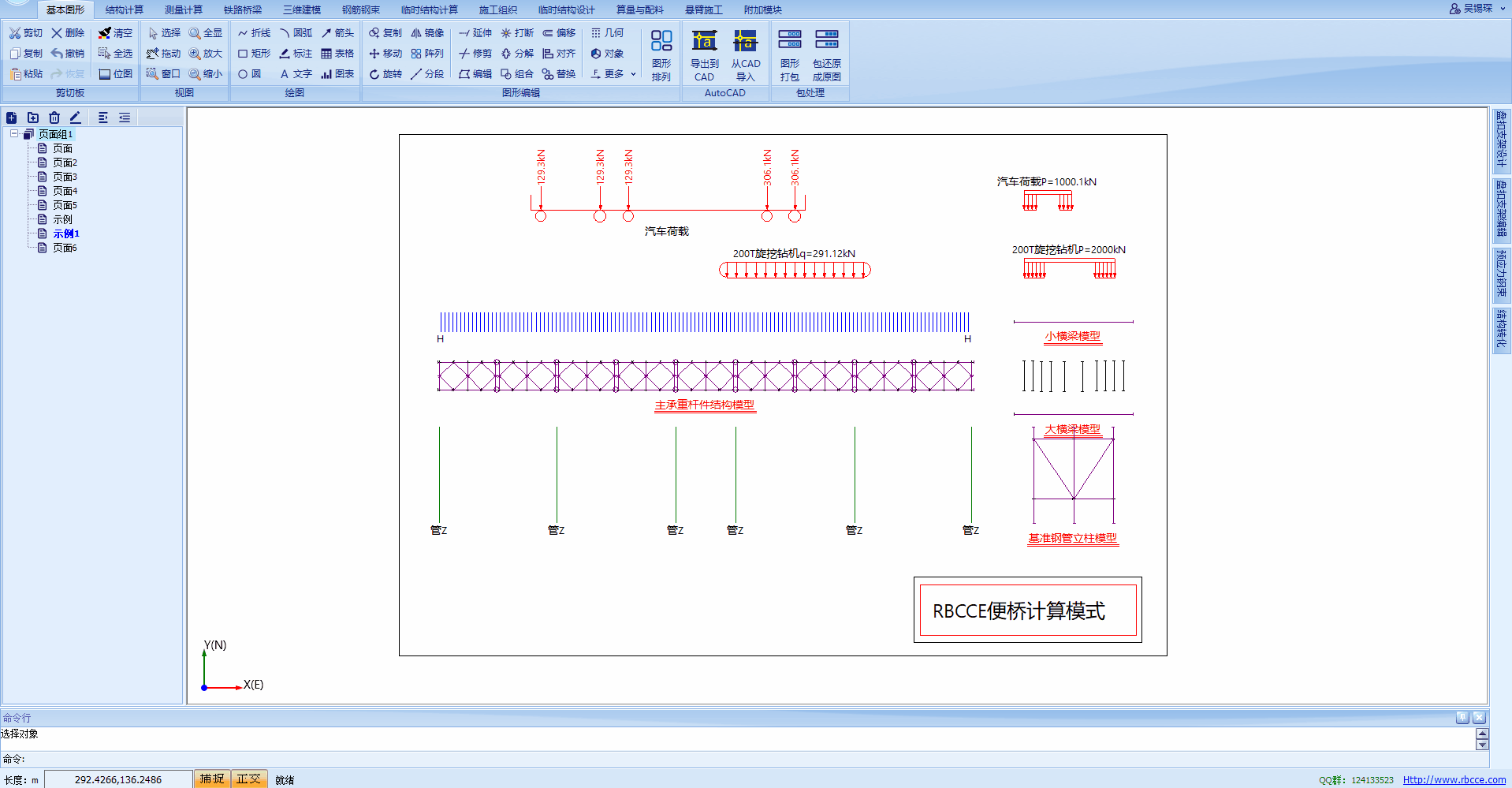Open the www.rbcce.com website link

(x=1454, y=779)
